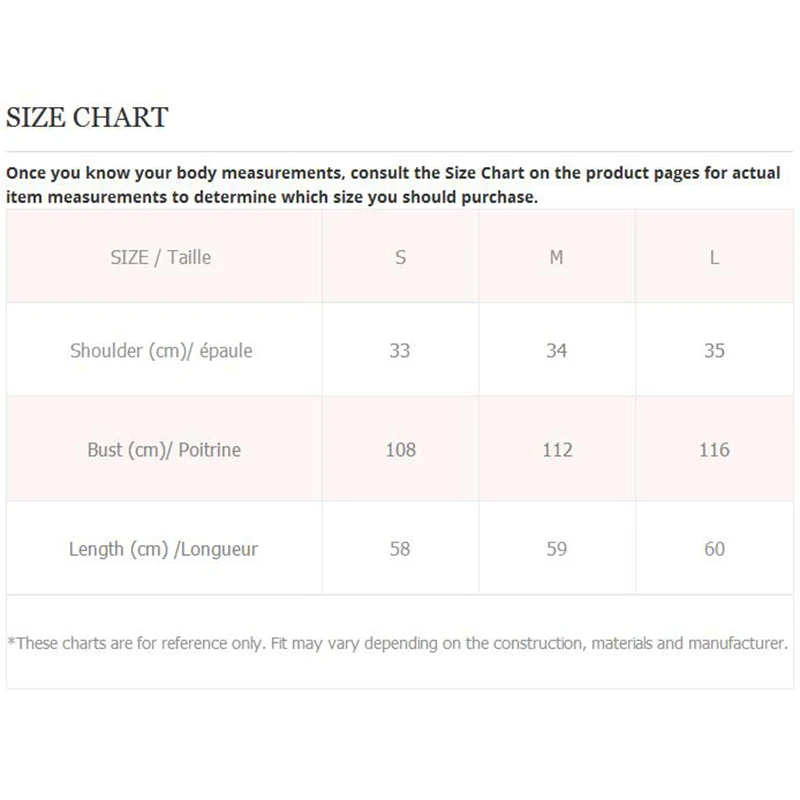Viewport: 800px width, 800px height.
Task: Click bust value 108 for size S
Action: [400, 450]
